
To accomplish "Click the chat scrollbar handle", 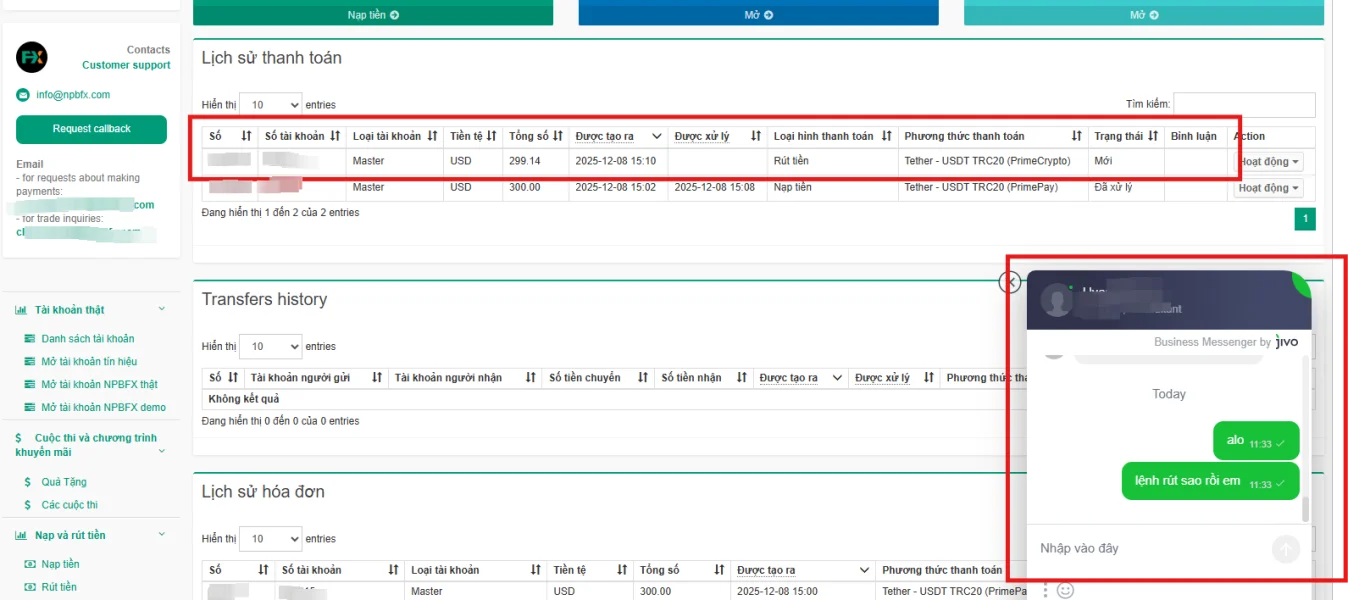I will (x=1305, y=508).
